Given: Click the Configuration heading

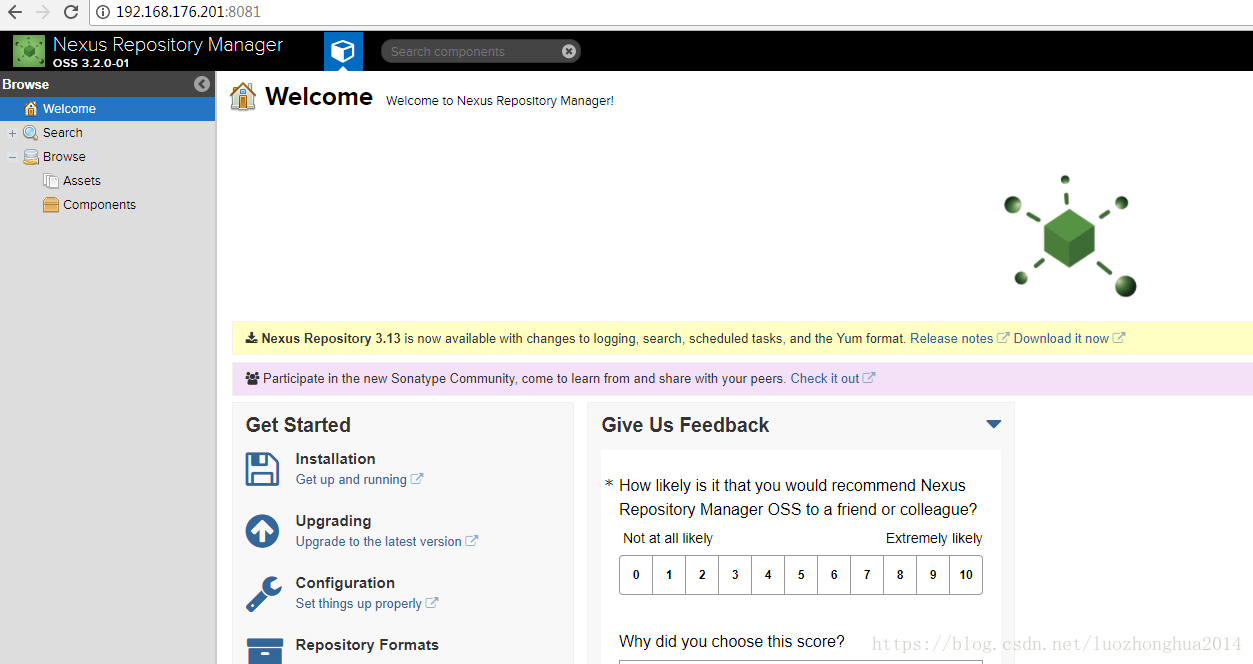Looking at the screenshot, I should (345, 583).
